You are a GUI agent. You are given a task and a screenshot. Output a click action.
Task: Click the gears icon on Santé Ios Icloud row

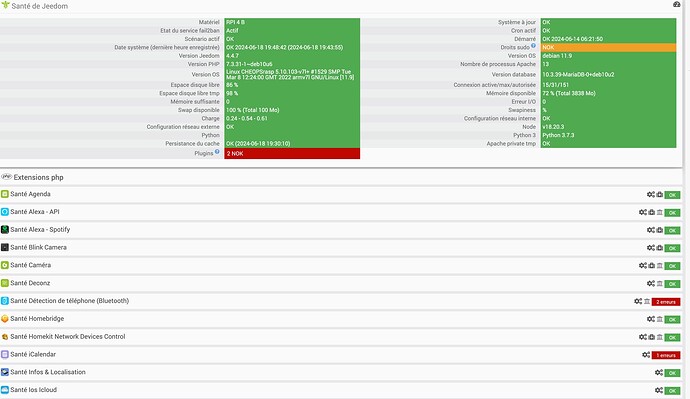pos(658,390)
